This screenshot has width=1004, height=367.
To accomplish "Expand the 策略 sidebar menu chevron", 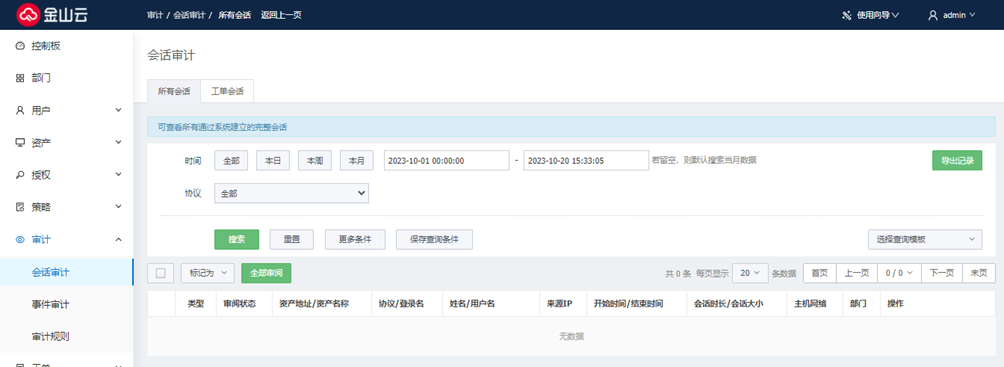I will 118,207.
